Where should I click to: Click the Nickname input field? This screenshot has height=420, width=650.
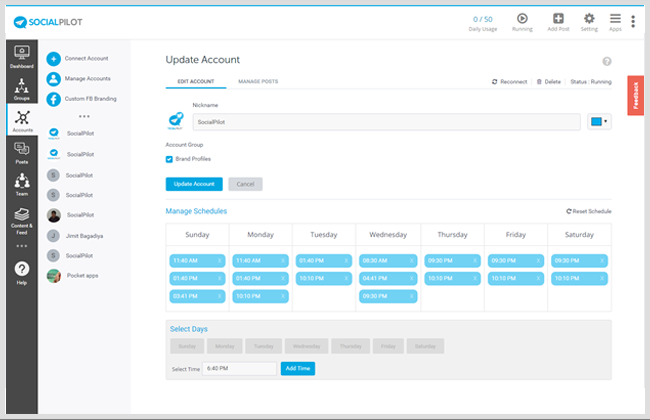386,122
